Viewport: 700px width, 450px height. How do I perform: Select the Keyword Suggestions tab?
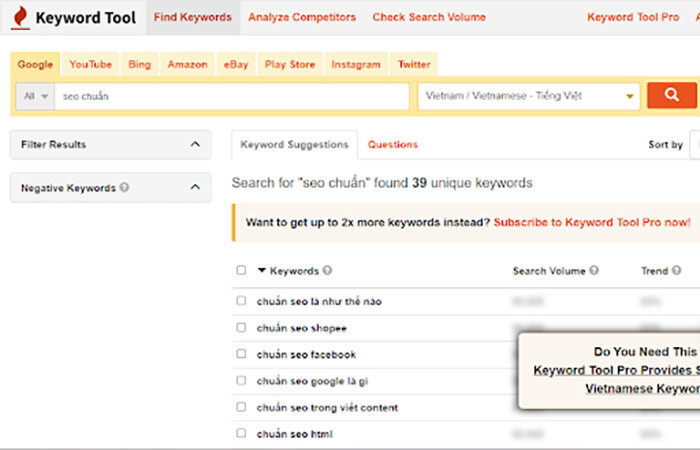(x=294, y=145)
